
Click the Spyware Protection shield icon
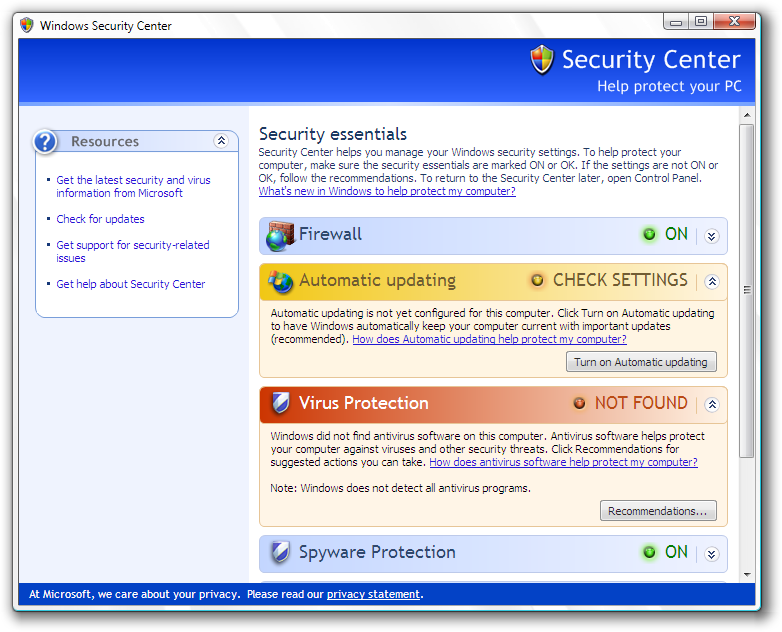pos(280,553)
